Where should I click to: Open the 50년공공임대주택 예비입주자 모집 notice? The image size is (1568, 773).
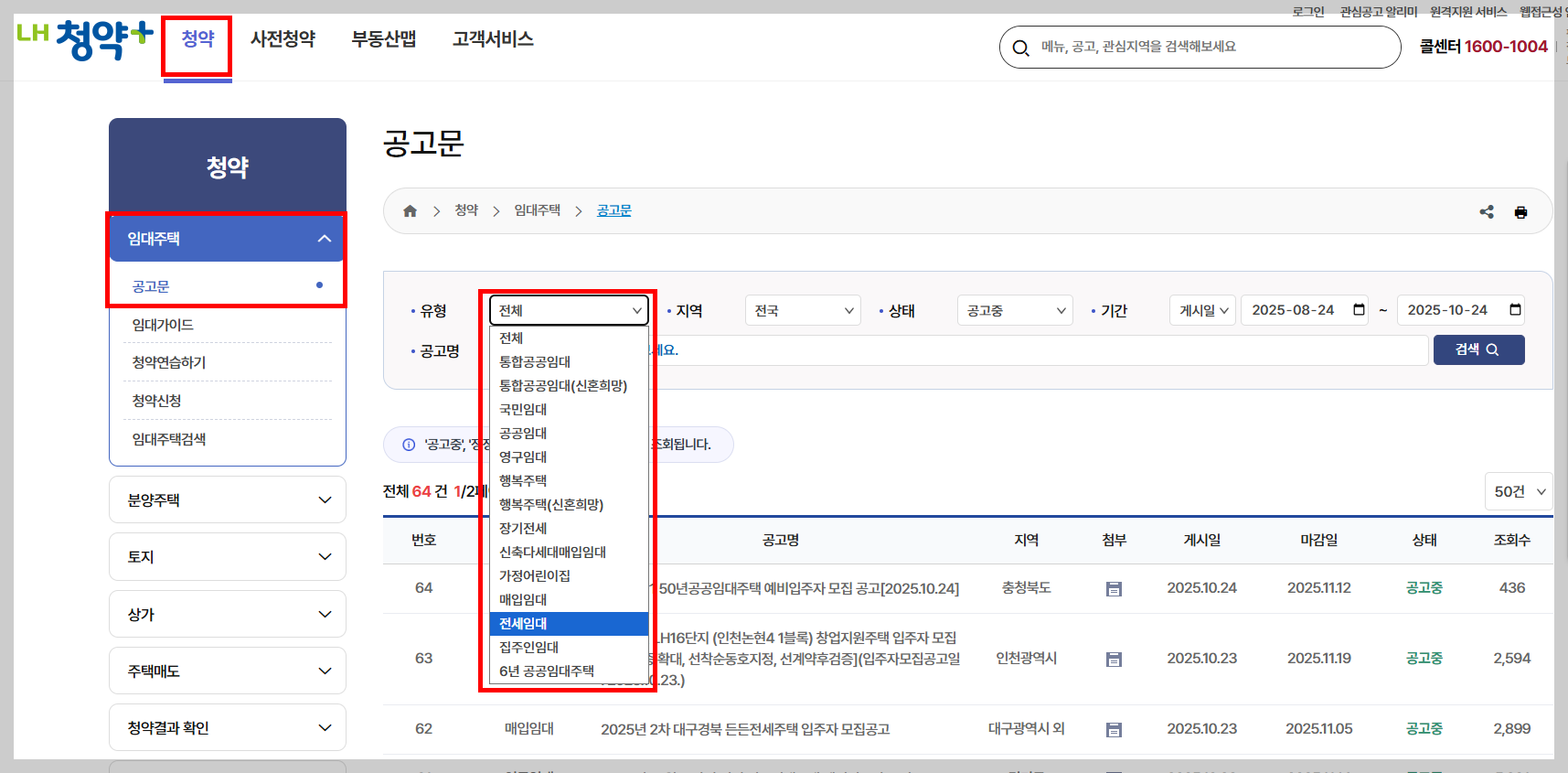click(x=808, y=589)
